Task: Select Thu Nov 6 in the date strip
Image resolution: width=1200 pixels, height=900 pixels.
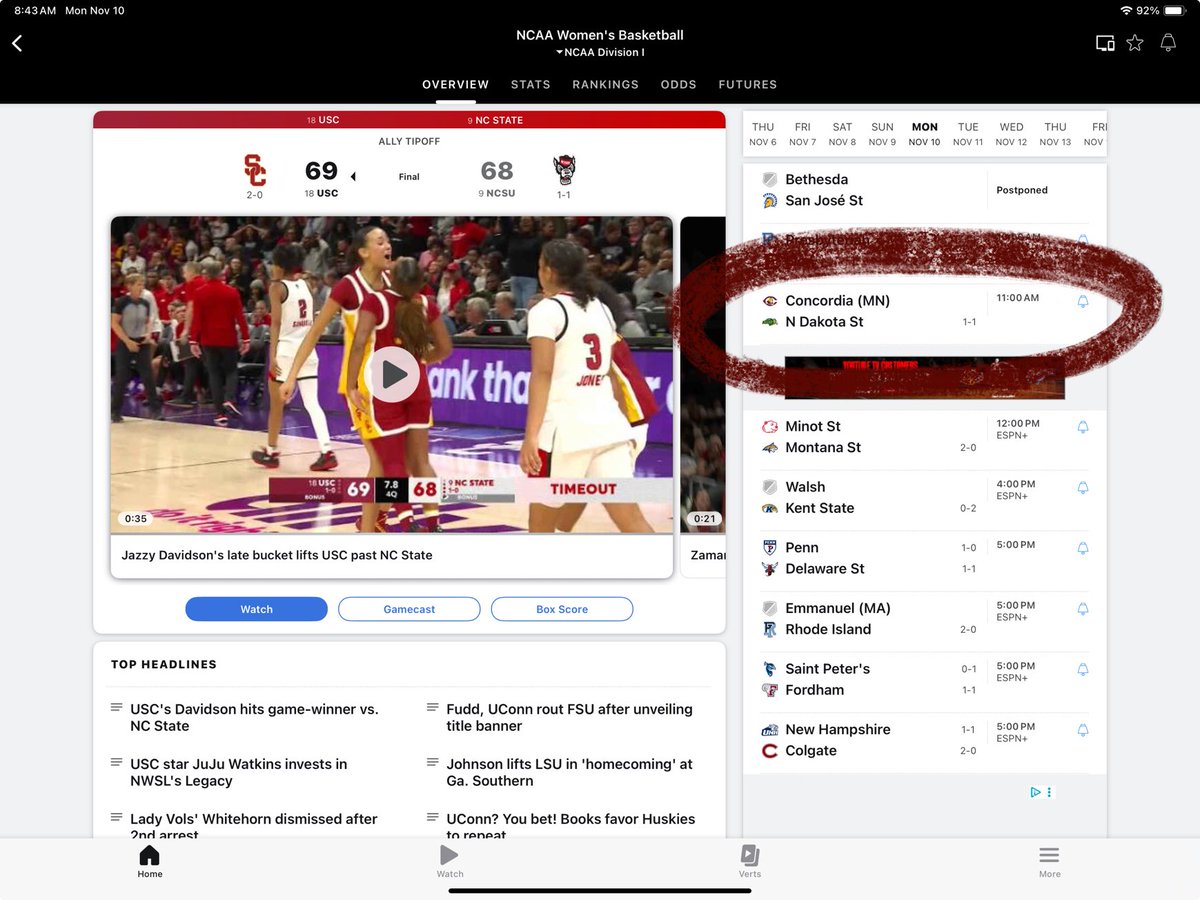Action: point(763,134)
